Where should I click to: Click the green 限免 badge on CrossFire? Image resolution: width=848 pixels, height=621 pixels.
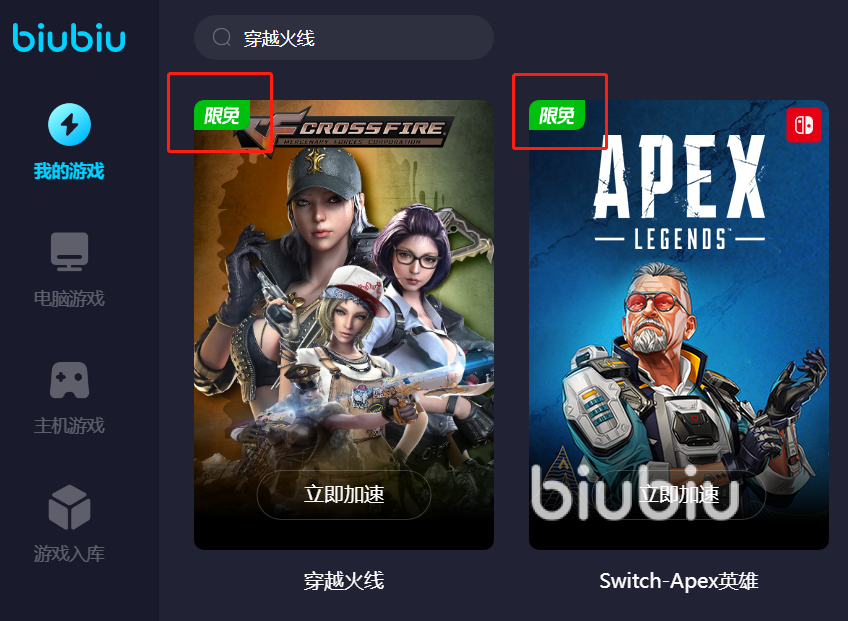click(222, 115)
